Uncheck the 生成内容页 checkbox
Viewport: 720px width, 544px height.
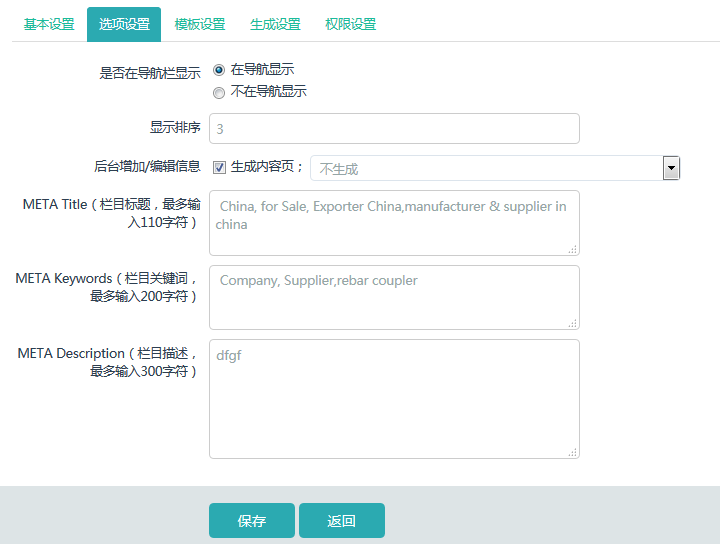tap(219, 168)
